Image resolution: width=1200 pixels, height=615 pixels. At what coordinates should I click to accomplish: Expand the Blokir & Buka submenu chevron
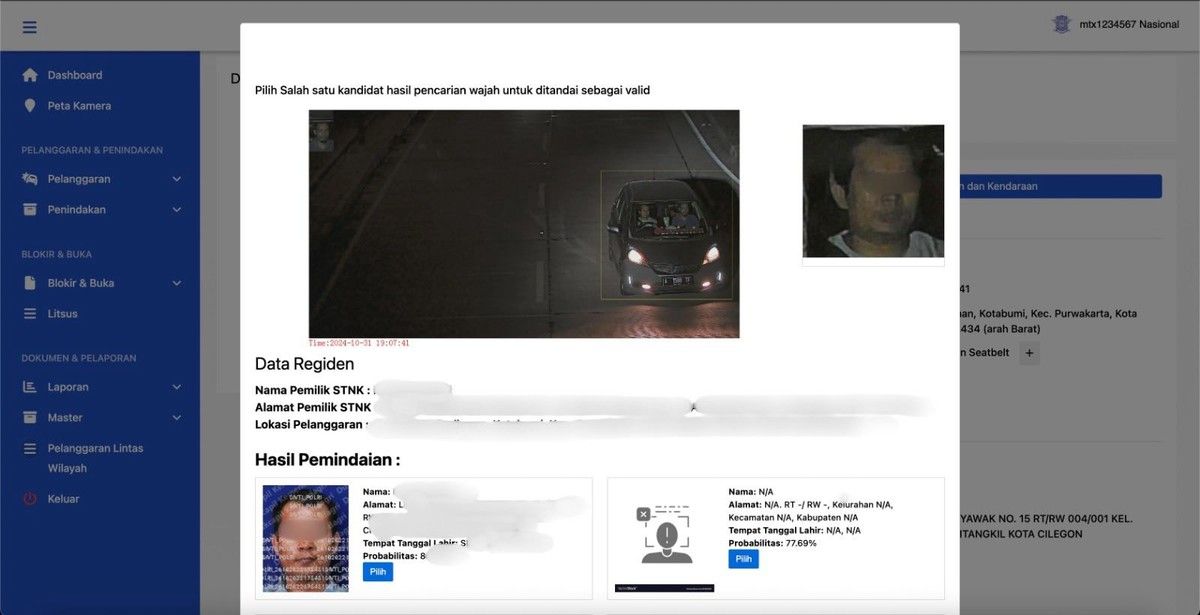pos(177,283)
